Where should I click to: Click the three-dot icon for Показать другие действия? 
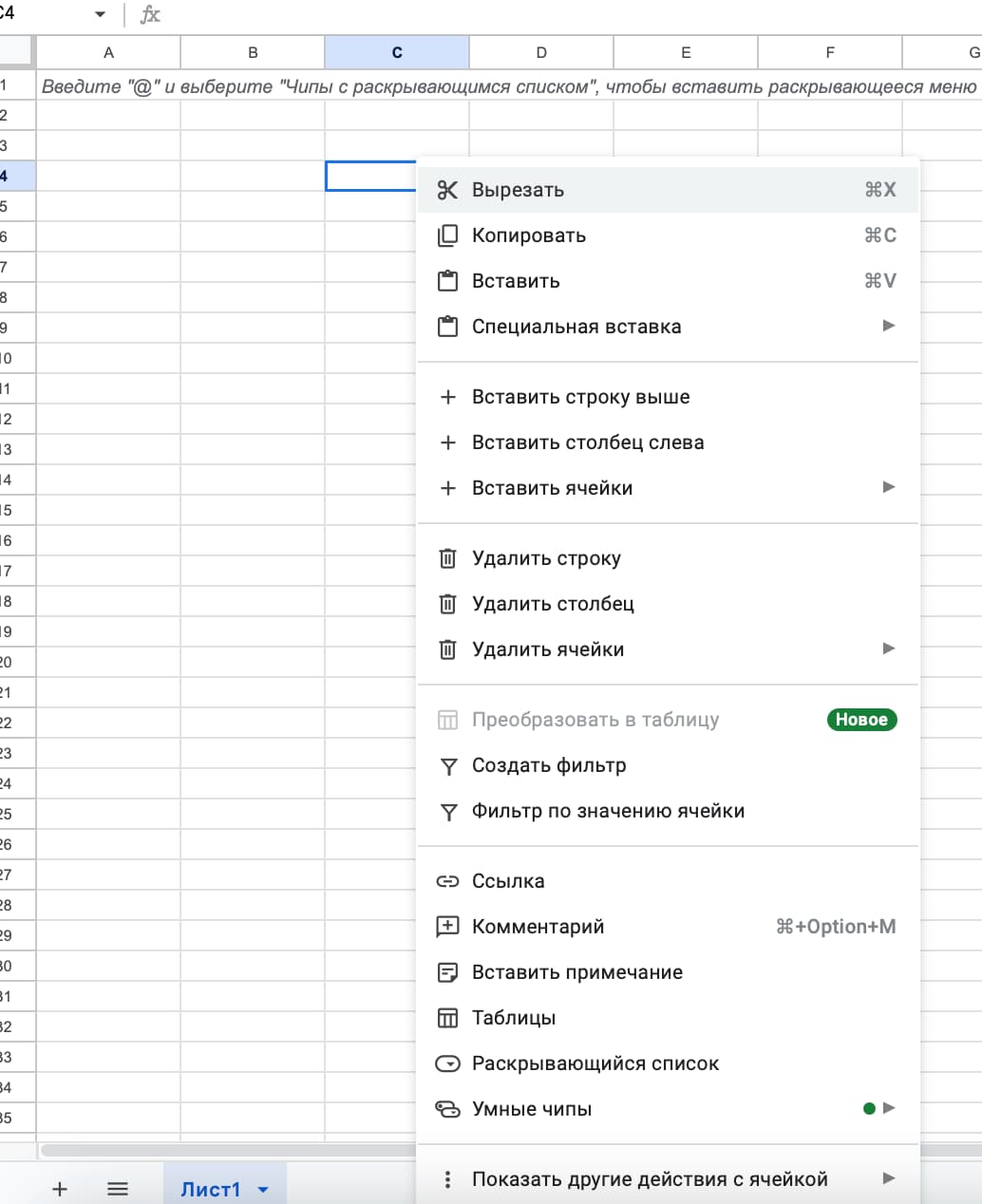[447, 1179]
